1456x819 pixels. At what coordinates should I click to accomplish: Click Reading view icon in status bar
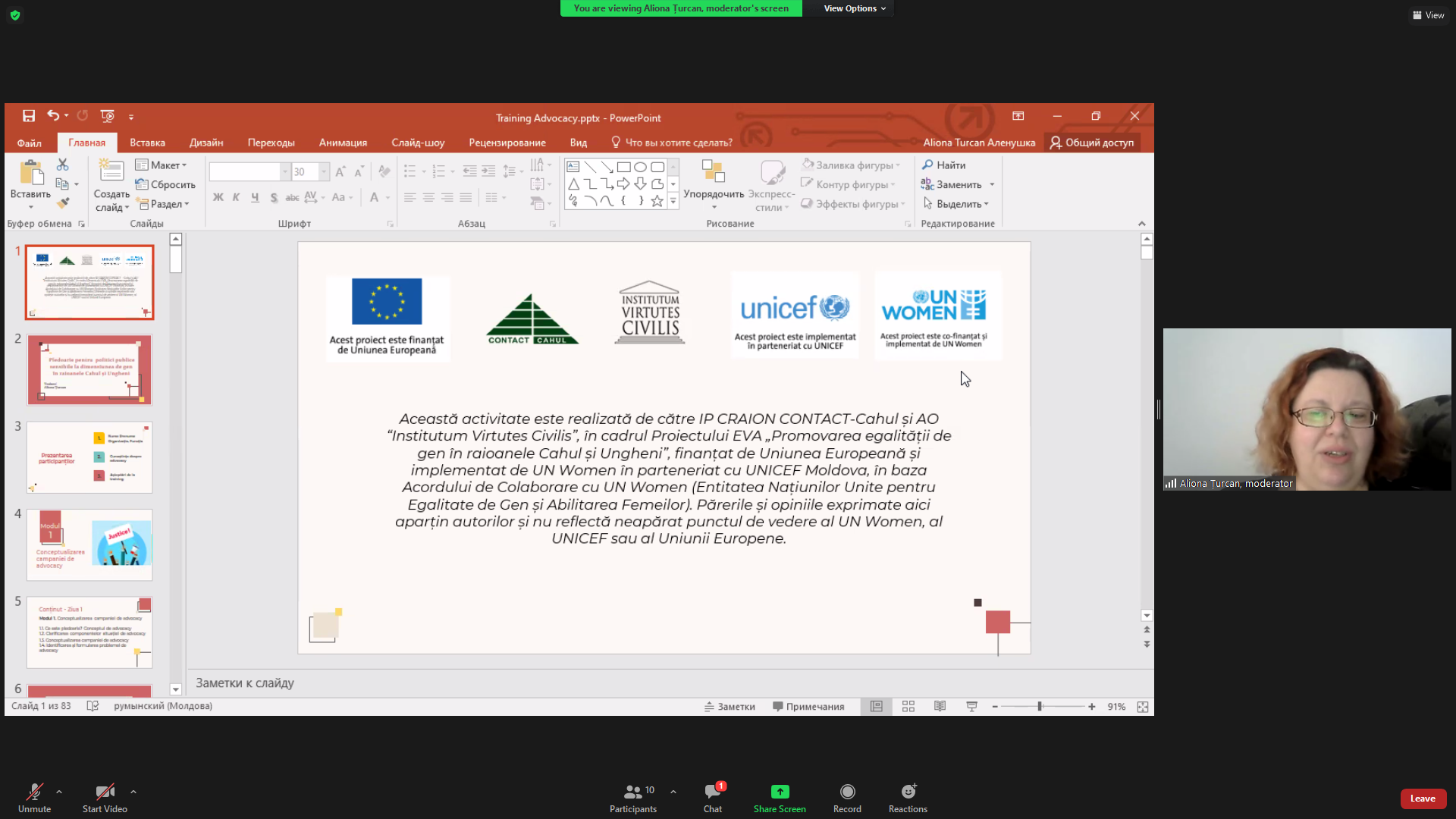[940, 707]
